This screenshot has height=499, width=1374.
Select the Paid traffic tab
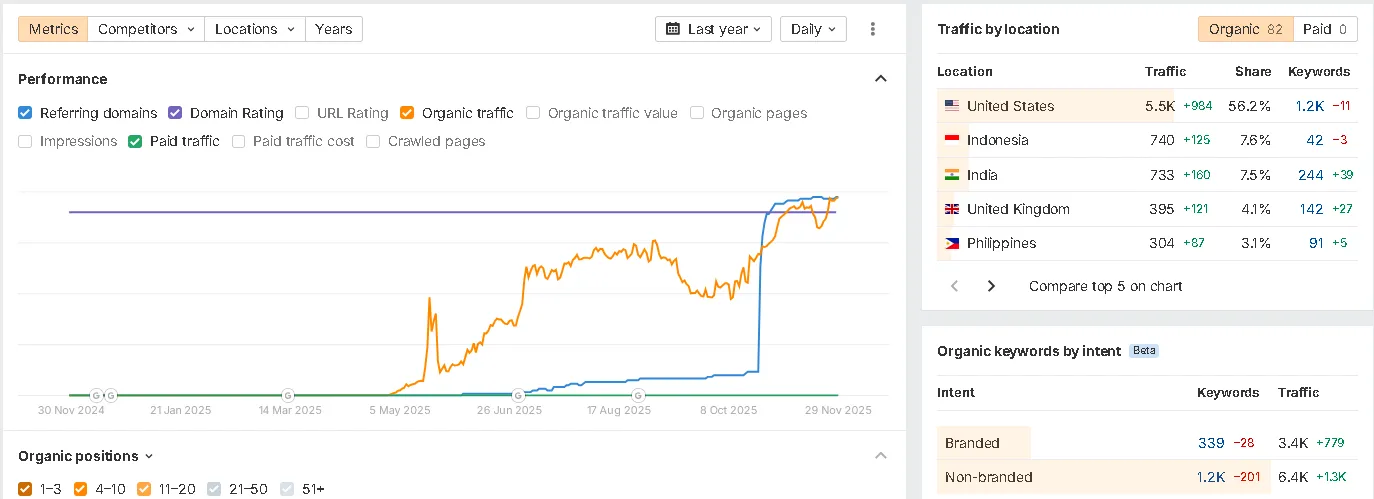tap(1325, 29)
